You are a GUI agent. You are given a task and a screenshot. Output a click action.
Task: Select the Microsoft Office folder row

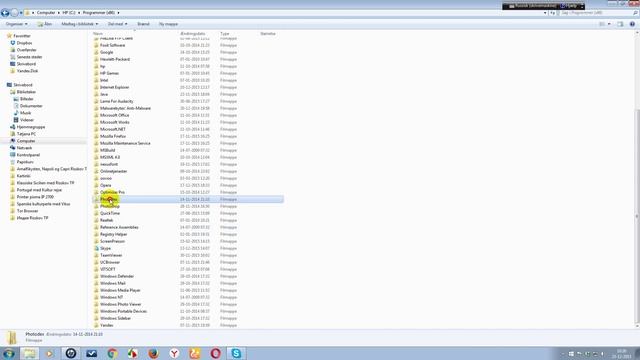[188, 115]
